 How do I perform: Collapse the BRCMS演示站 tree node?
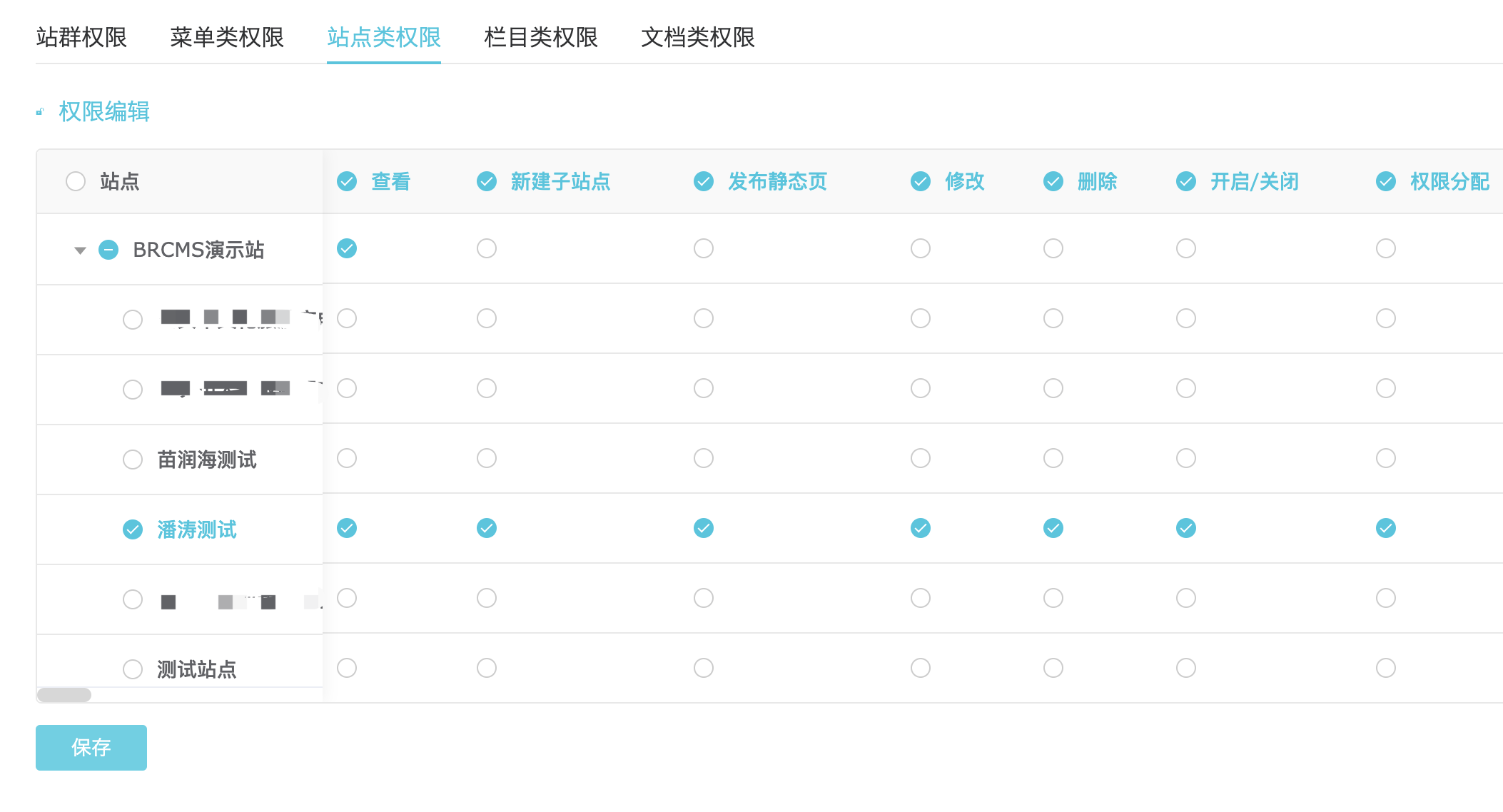[x=80, y=250]
